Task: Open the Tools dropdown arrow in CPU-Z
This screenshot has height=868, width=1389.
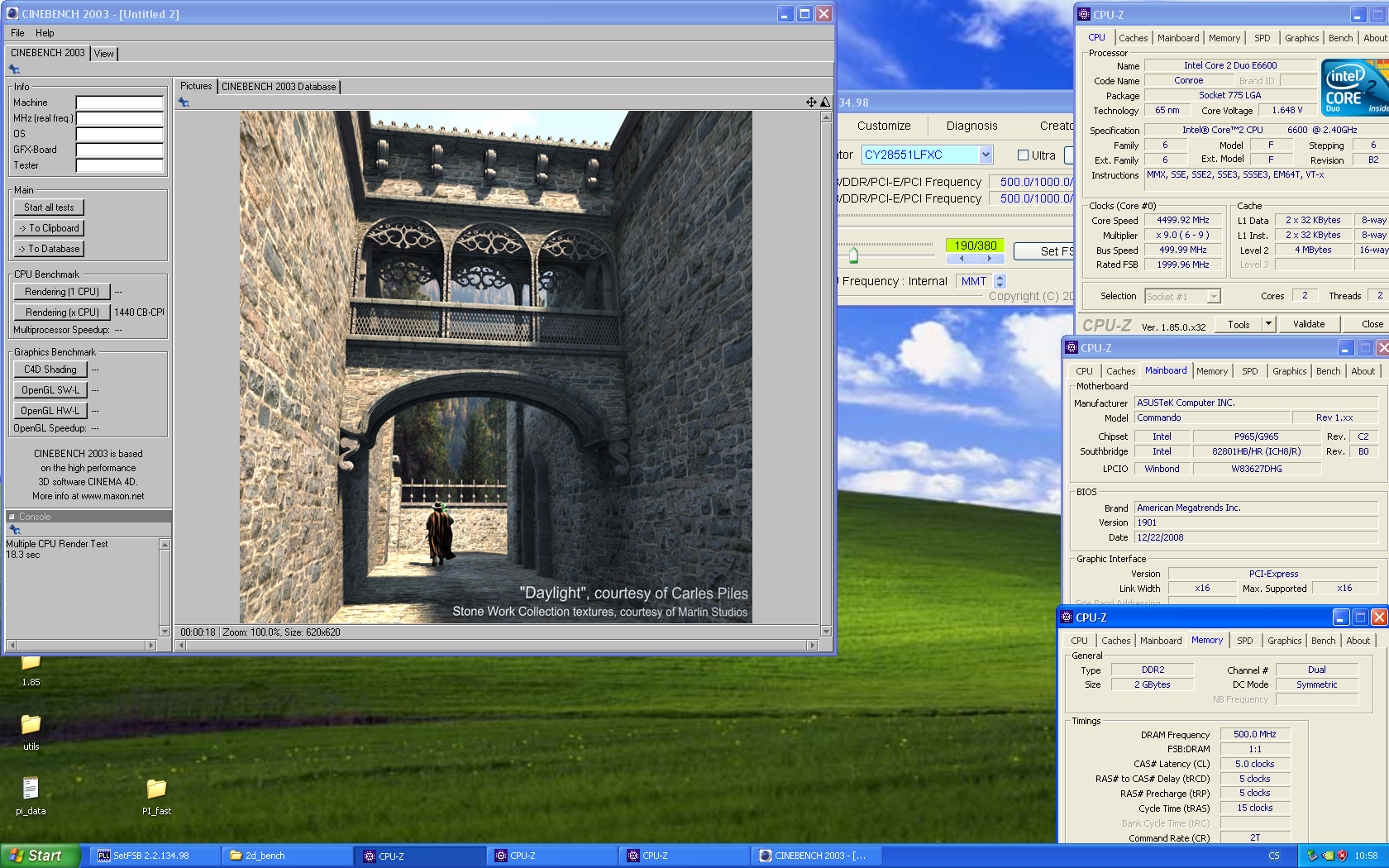Action: (1268, 324)
